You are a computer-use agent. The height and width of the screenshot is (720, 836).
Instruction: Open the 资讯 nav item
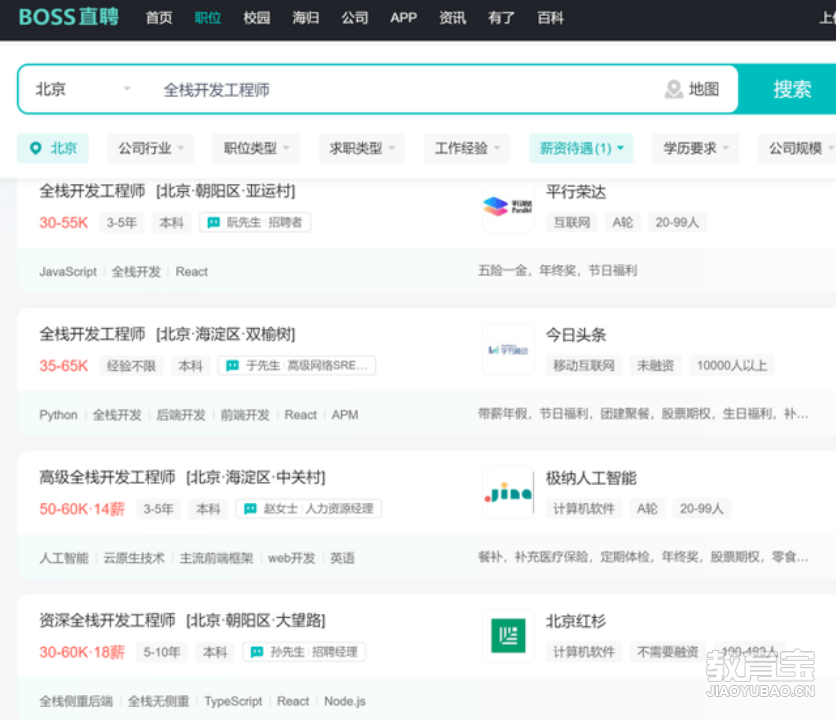(x=452, y=18)
